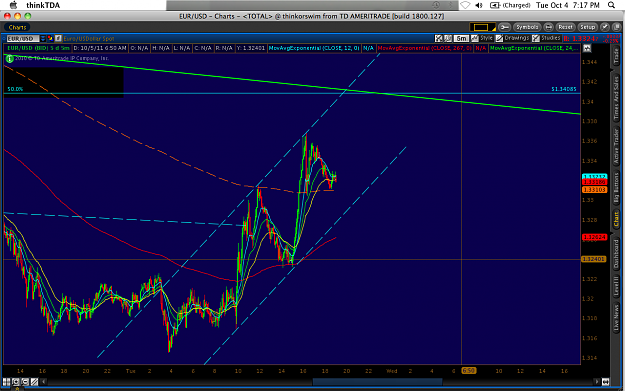Click the pan/crosshair tool icon in chart toolbar
The width and height of the screenshot is (625, 391).
(x=439, y=38)
